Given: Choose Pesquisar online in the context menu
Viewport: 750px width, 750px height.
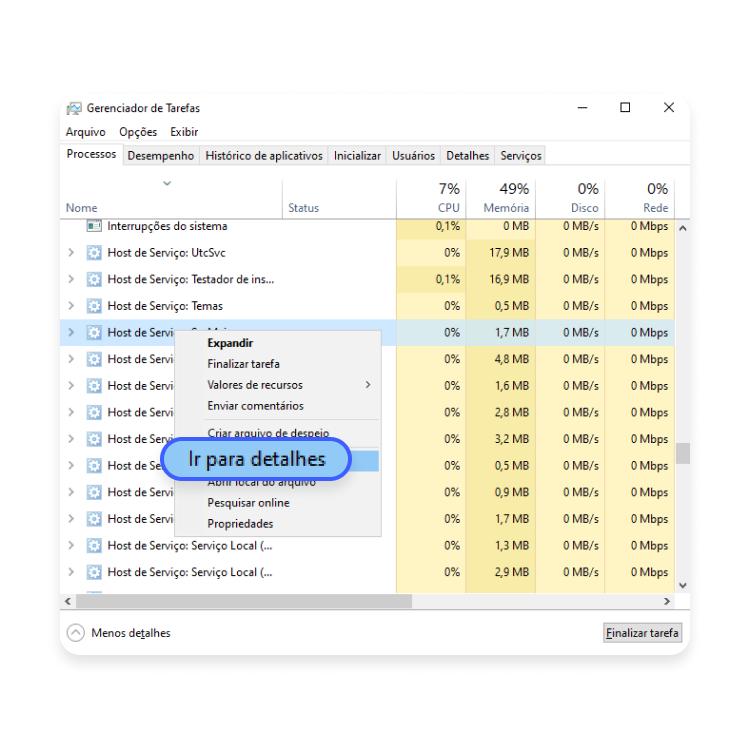Looking at the screenshot, I should (x=278, y=503).
